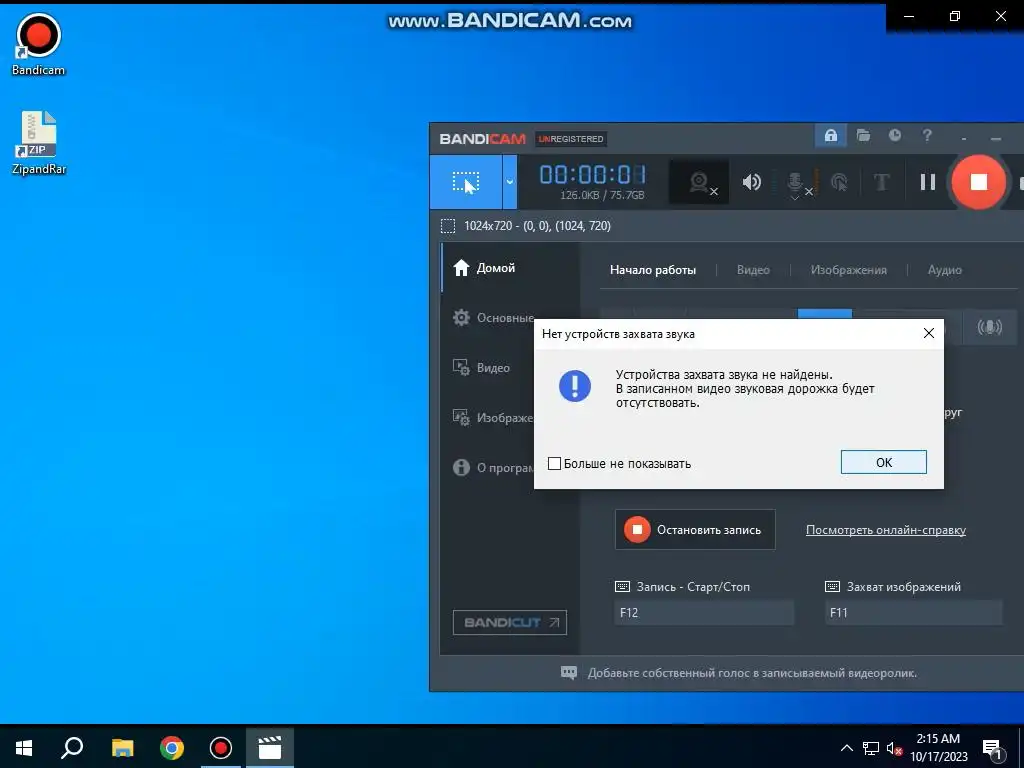
Task: Switch to the Видео tab
Action: coord(753,270)
